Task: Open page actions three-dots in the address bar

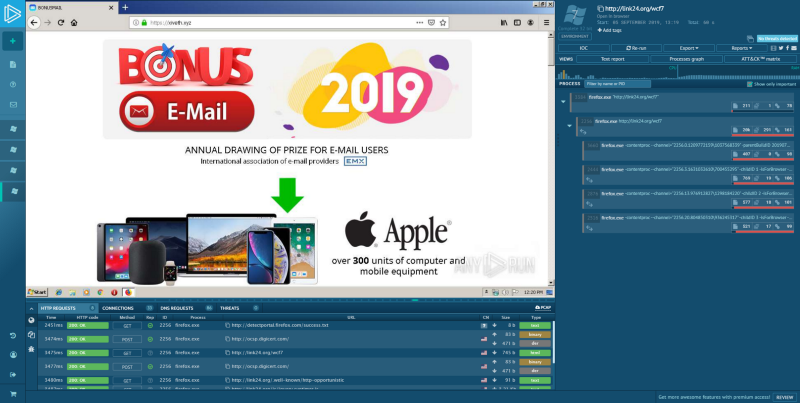Action: pos(419,22)
